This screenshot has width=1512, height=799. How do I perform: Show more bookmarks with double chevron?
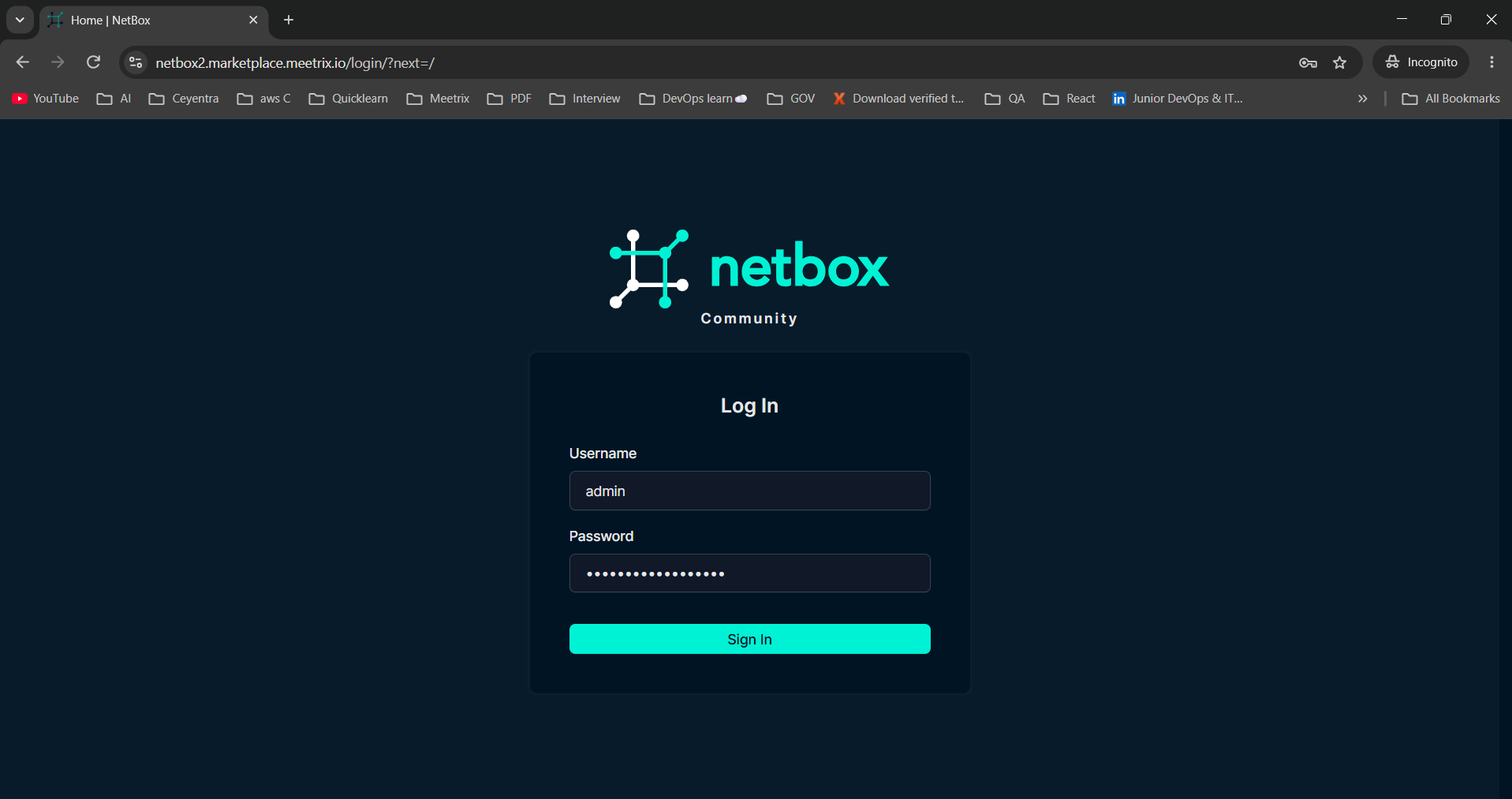tap(1362, 99)
